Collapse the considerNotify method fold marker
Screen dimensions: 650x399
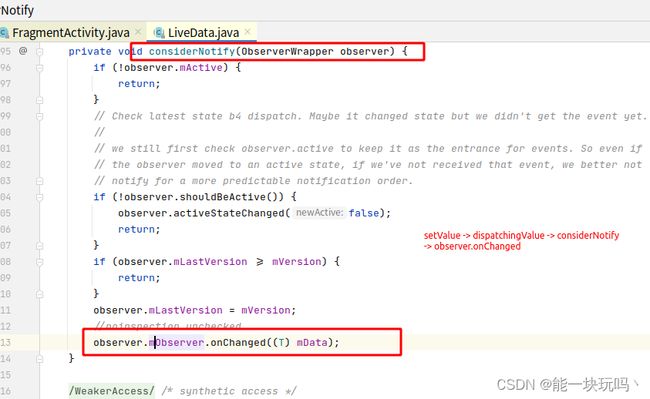39,52
